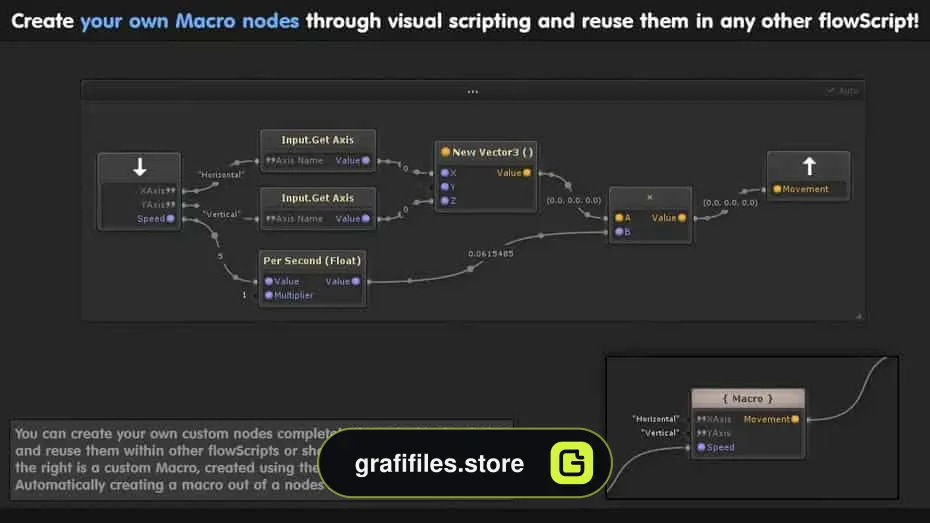Click Multiplier port of Per Second node
930x523 pixels.
click(x=269, y=295)
